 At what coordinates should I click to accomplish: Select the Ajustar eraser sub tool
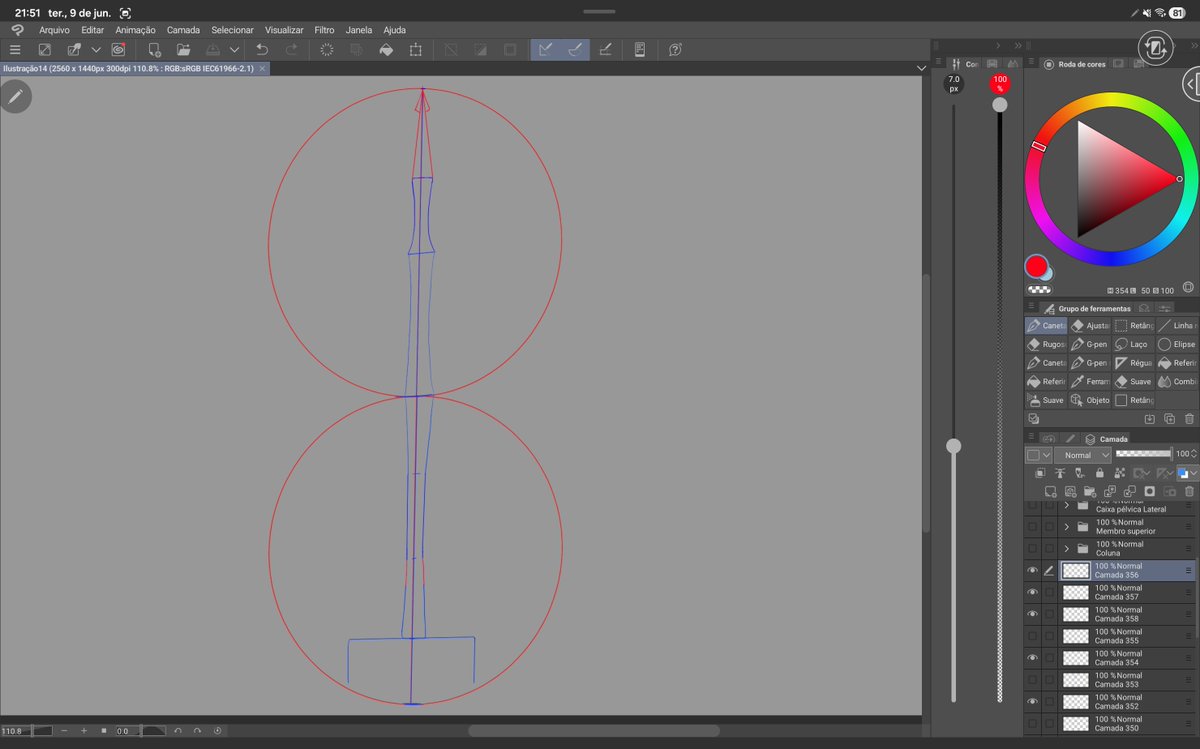1090,325
